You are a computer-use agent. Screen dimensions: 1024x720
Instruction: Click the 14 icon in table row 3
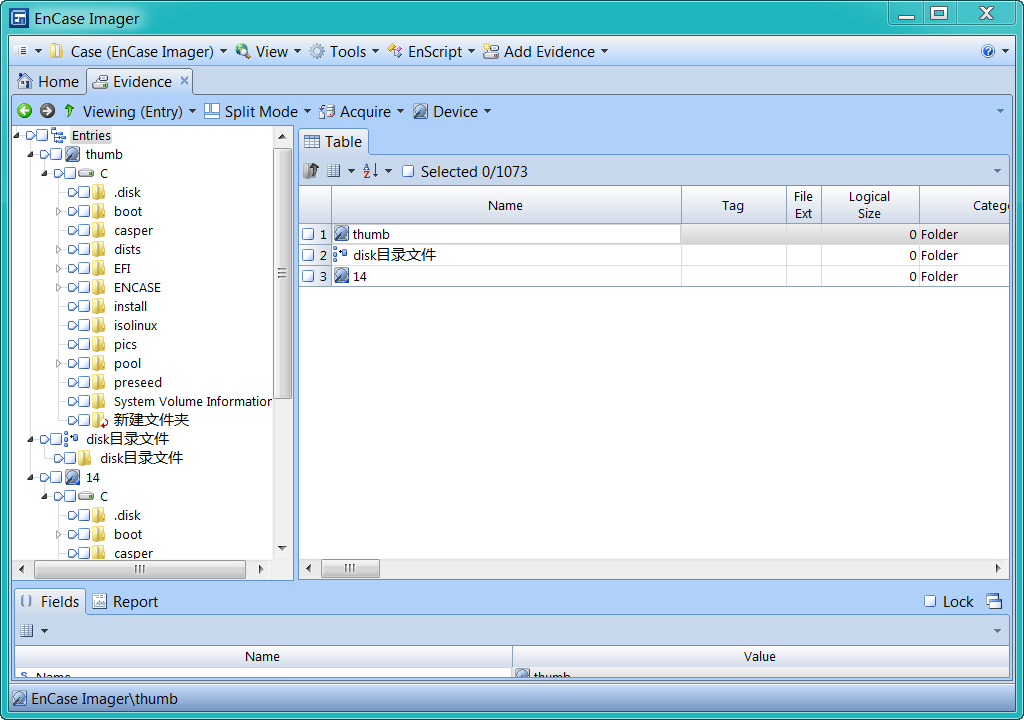tap(342, 276)
